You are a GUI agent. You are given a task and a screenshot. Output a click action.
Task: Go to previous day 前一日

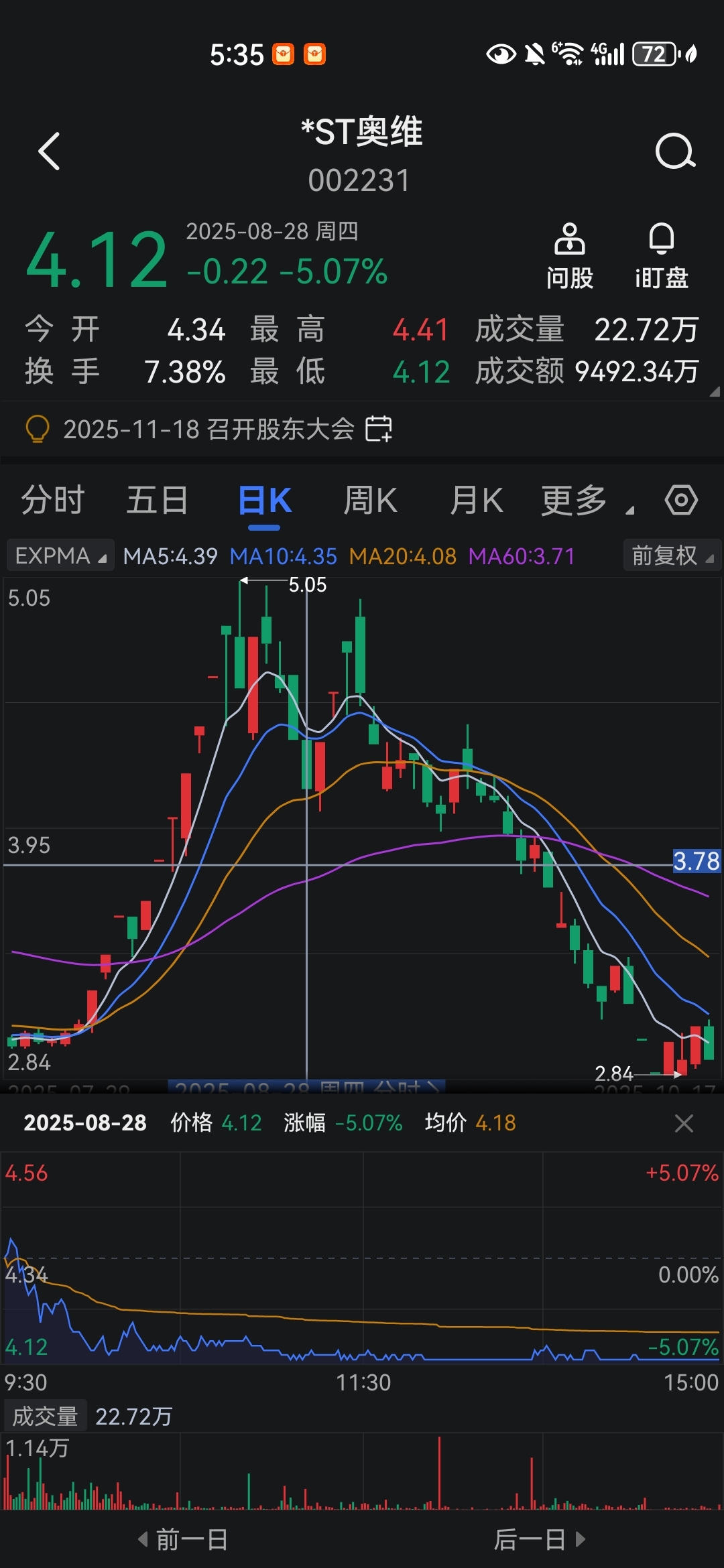click(x=182, y=1539)
